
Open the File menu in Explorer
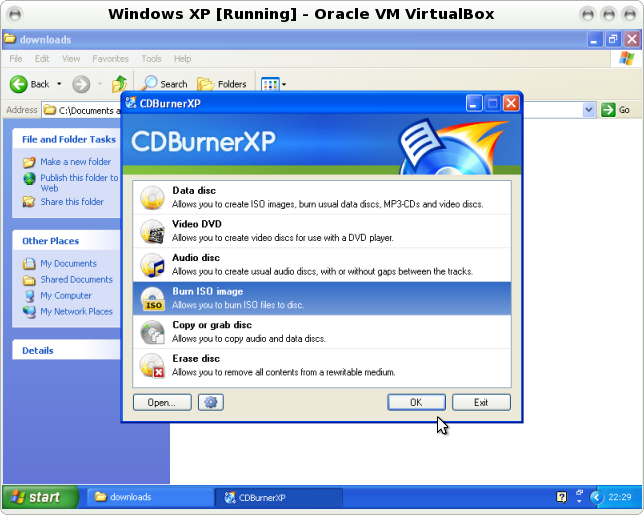click(x=16, y=59)
